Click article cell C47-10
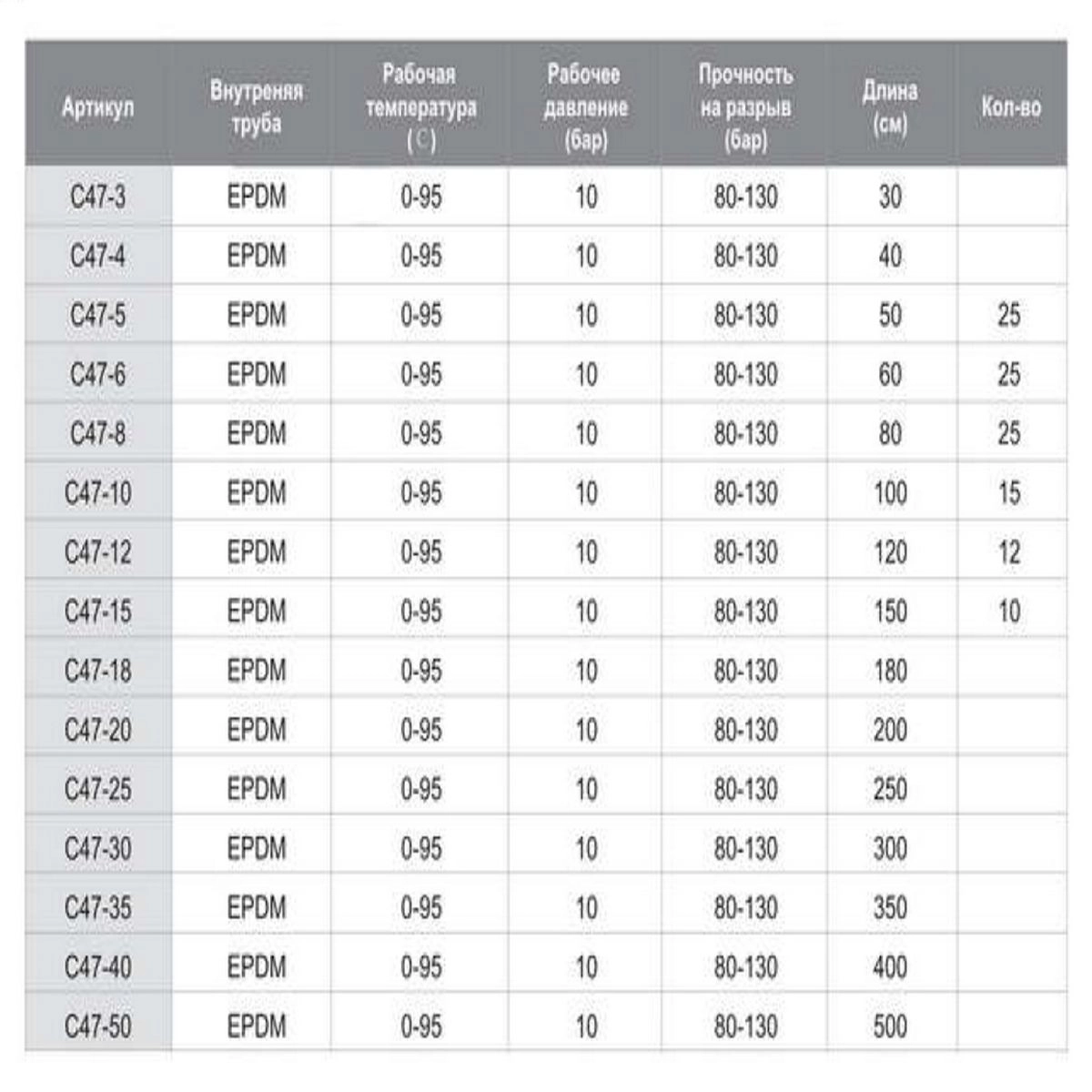 click(x=98, y=493)
